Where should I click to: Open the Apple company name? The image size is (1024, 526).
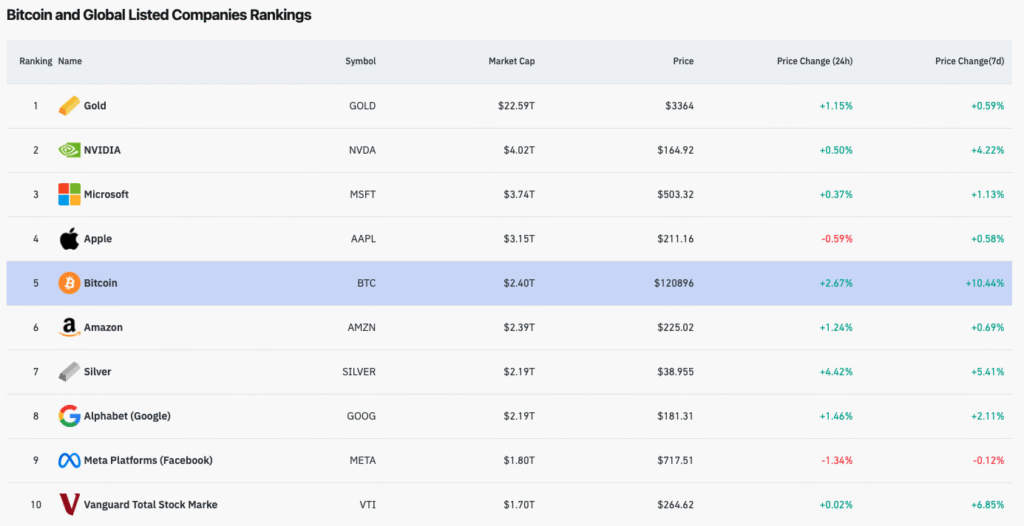tap(98, 238)
